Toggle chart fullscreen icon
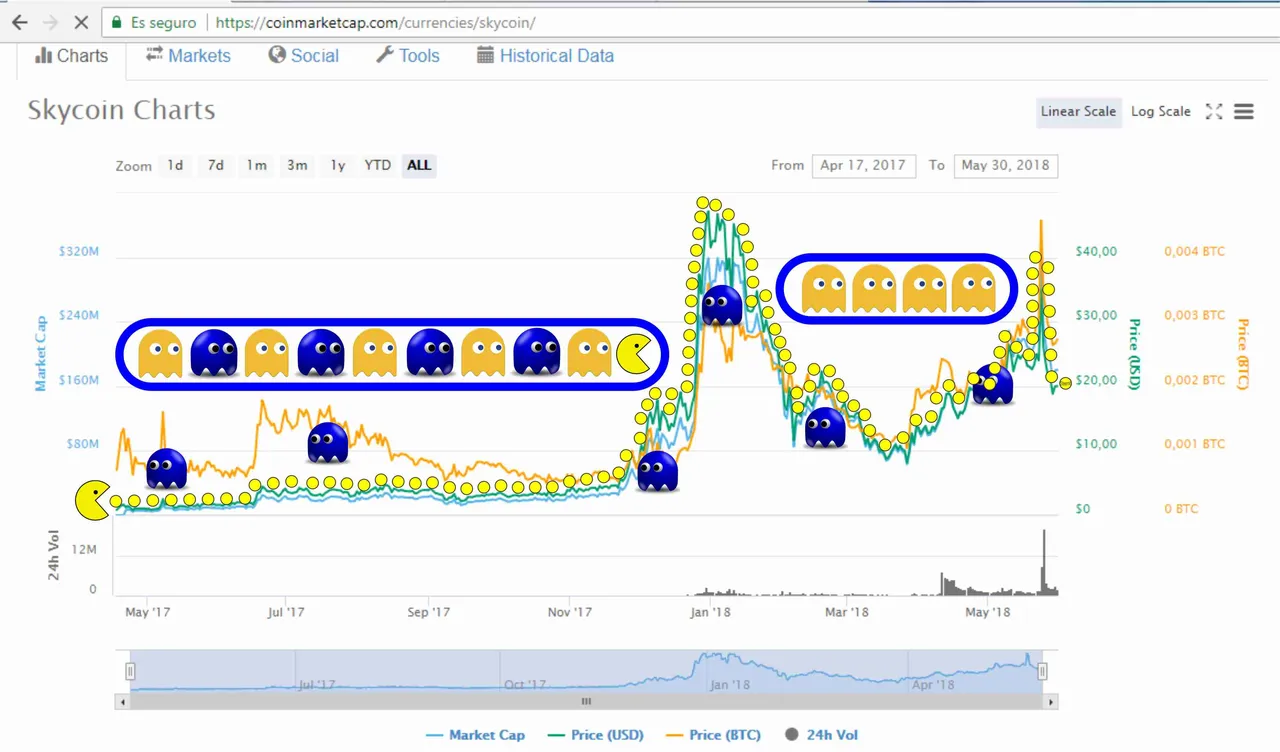 1214,111
